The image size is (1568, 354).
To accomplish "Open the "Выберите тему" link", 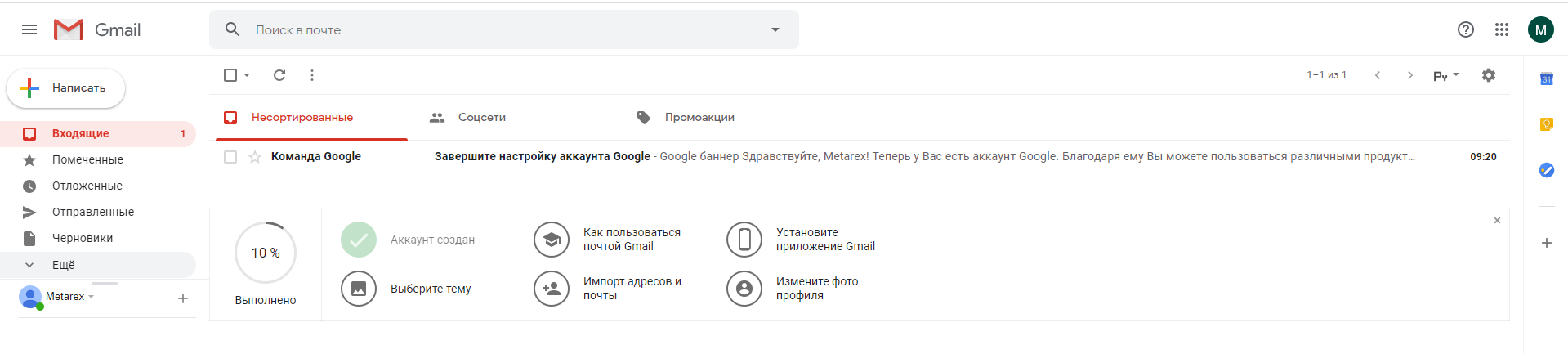I will click(431, 289).
